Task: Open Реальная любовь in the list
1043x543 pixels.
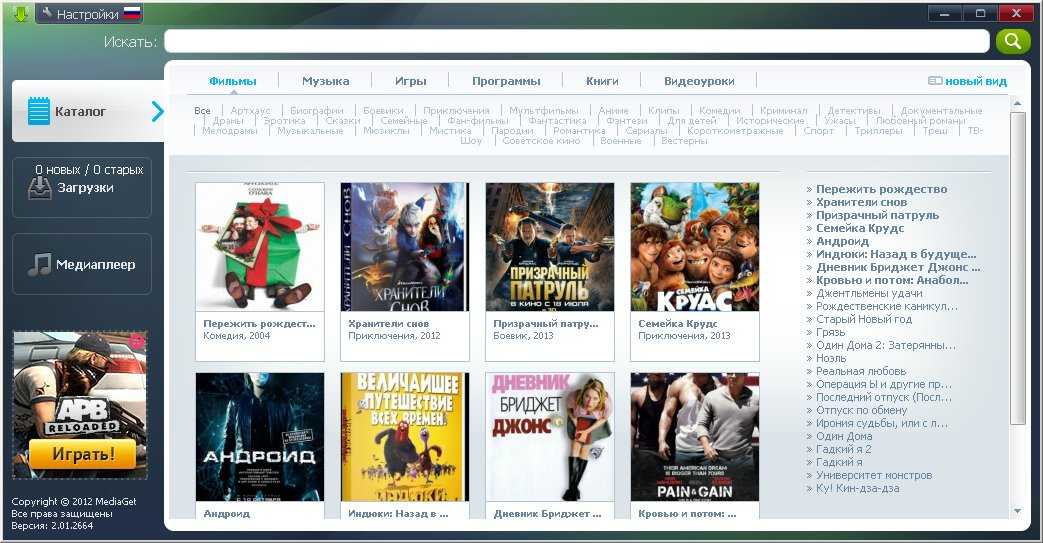Action: click(x=861, y=371)
